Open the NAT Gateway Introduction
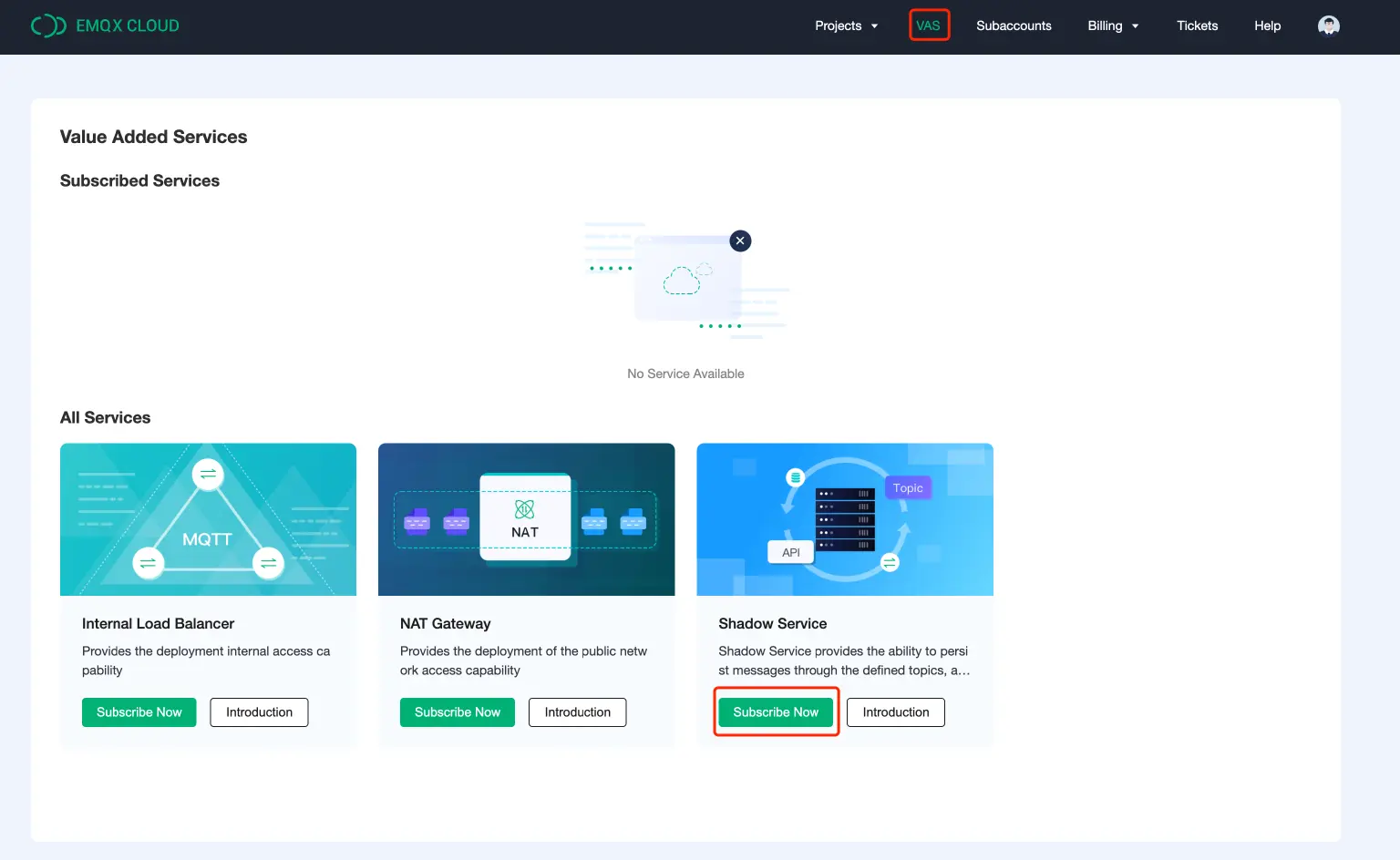Image resolution: width=1400 pixels, height=860 pixels. tap(577, 712)
